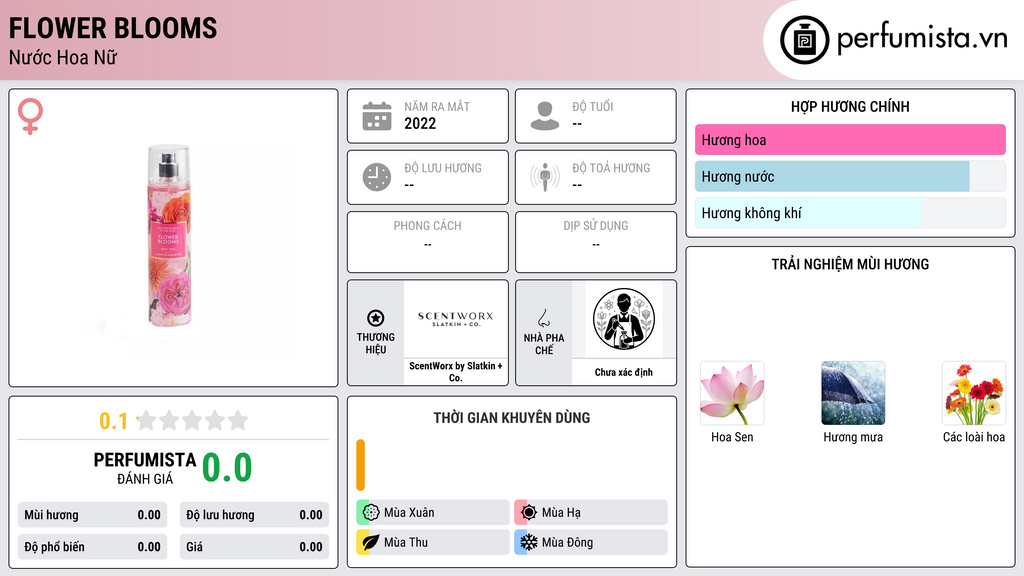The width and height of the screenshot is (1024, 576).
Task: Click the Nước Hoa Nữ subtitle
Action: point(63,57)
